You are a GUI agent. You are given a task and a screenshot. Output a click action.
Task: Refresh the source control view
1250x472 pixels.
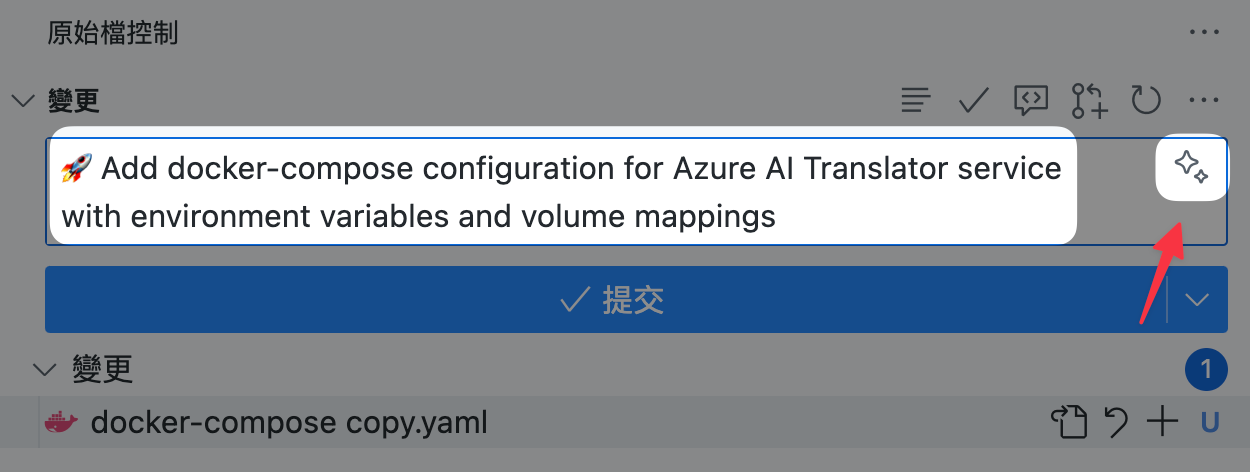1146,100
